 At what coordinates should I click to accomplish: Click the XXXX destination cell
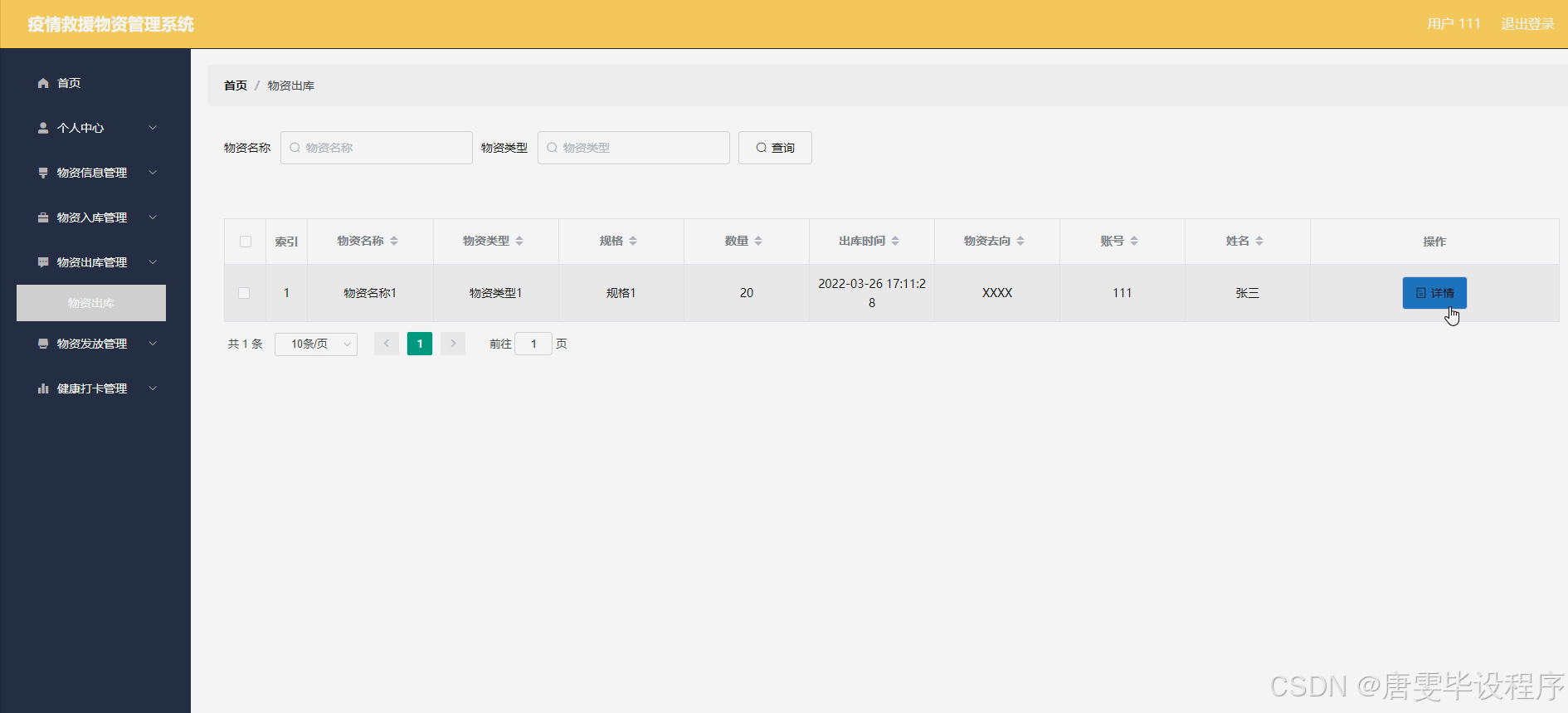click(997, 293)
